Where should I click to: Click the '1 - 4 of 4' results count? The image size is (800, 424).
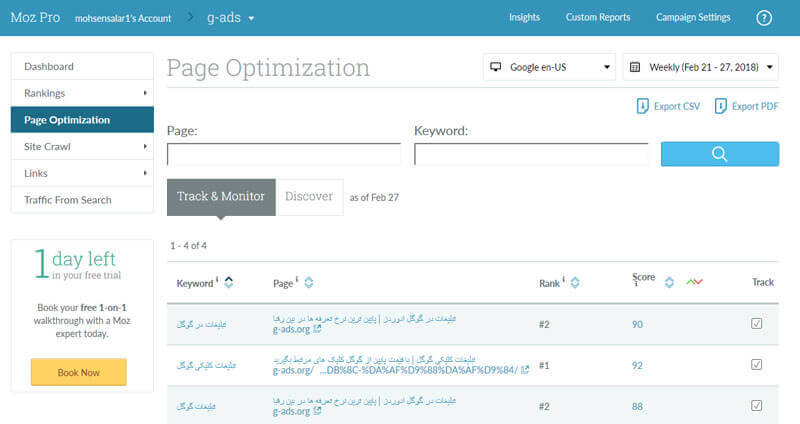(188, 245)
